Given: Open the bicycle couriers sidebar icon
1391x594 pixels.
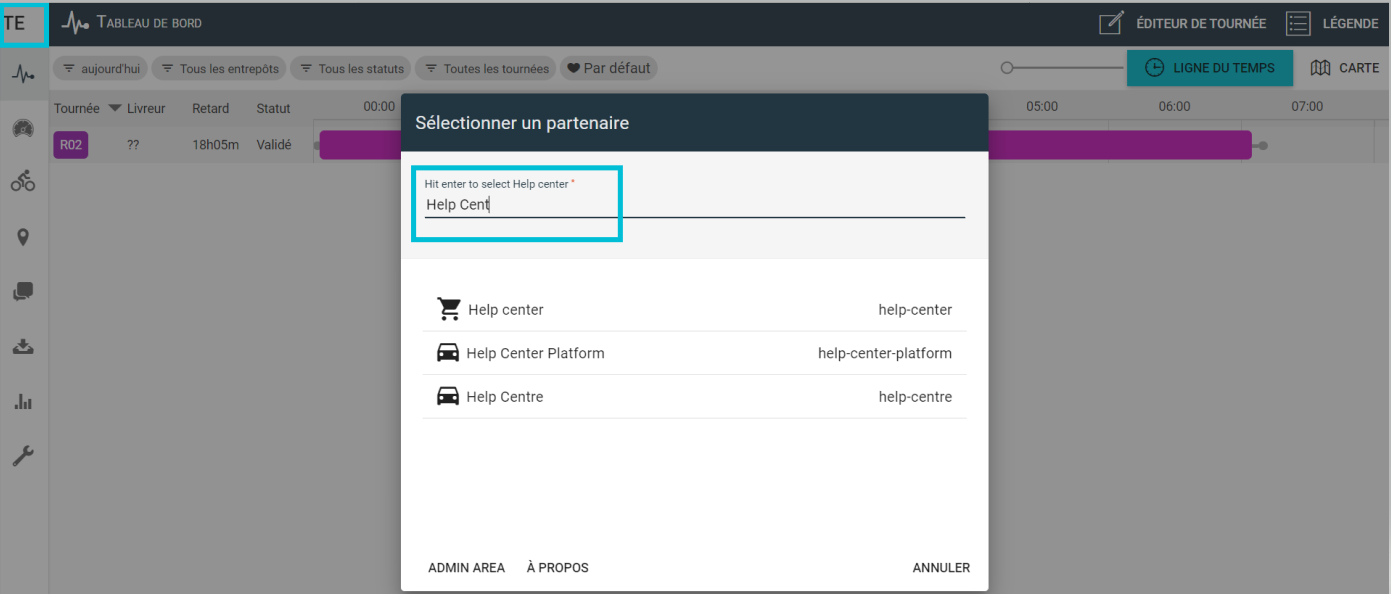Looking at the screenshot, I should (x=23, y=181).
